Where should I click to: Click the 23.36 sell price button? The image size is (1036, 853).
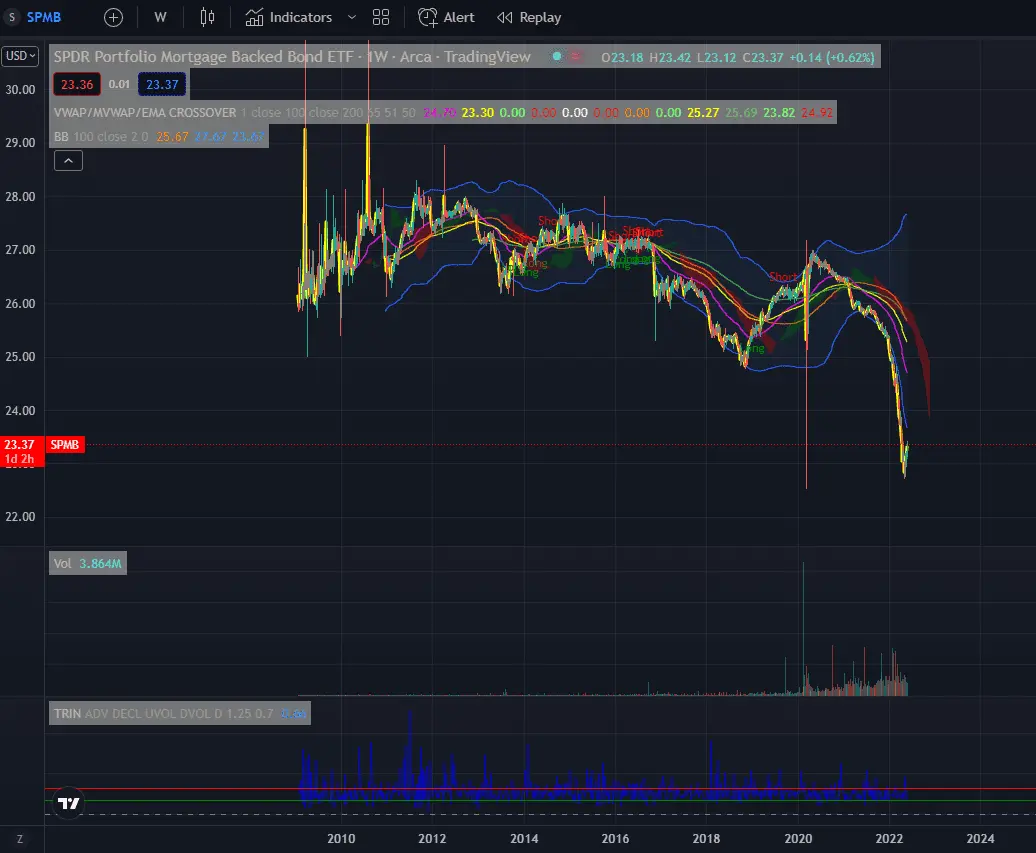click(77, 85)
